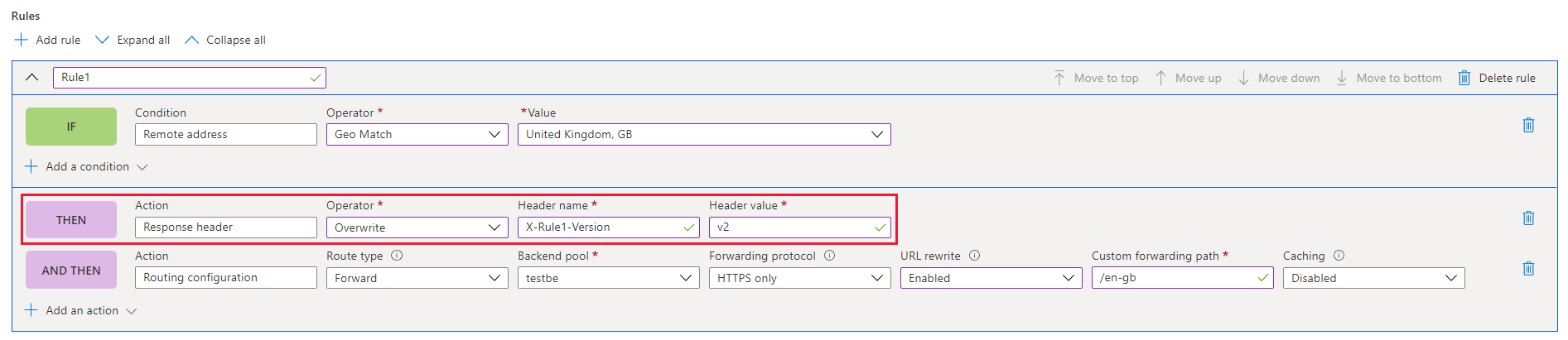Click Move to top button
This screenshot has width=1568, height=340.
(1096, 78)
